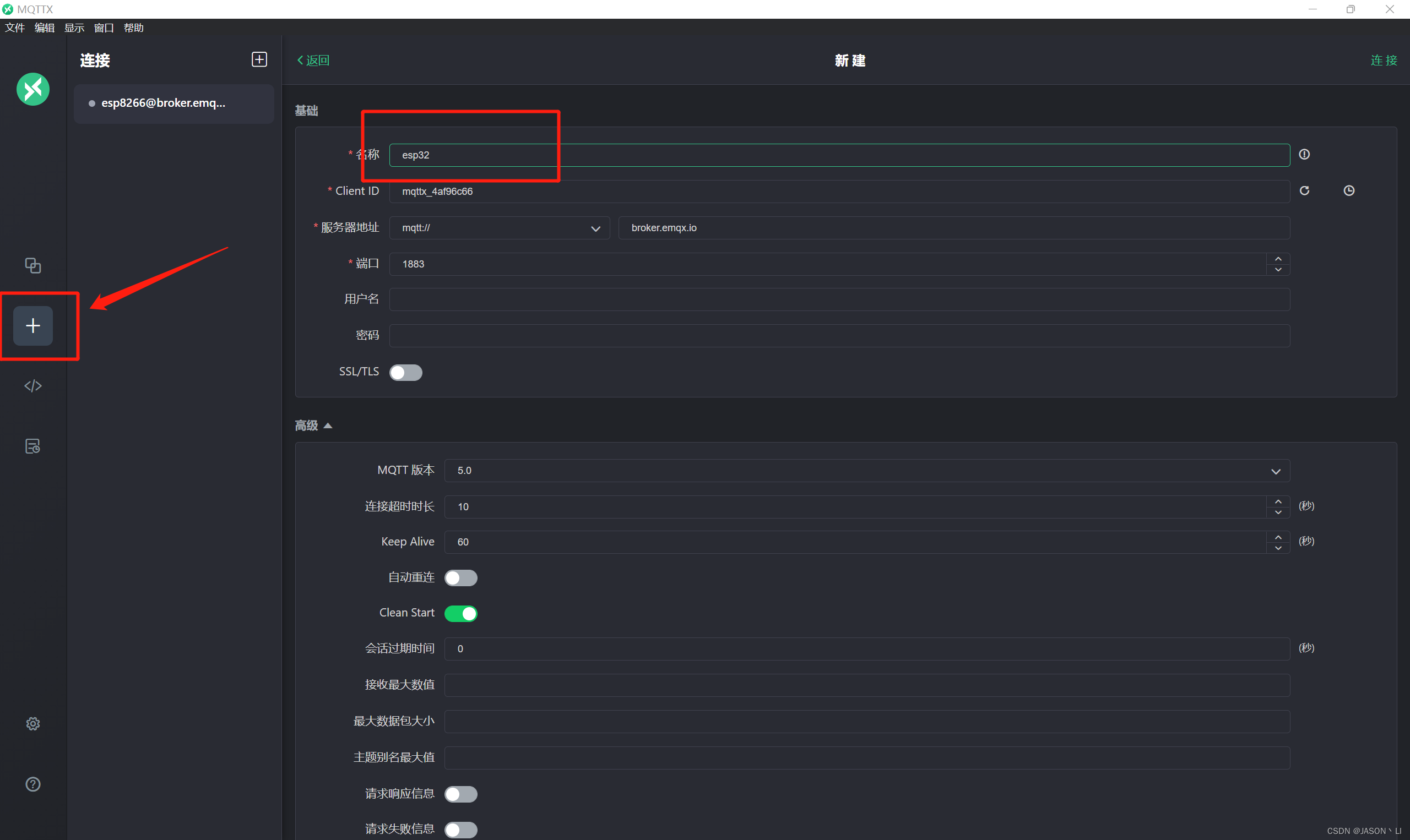Open the 文件 menu
The image size is (1410, 840).
coord(15,27)
